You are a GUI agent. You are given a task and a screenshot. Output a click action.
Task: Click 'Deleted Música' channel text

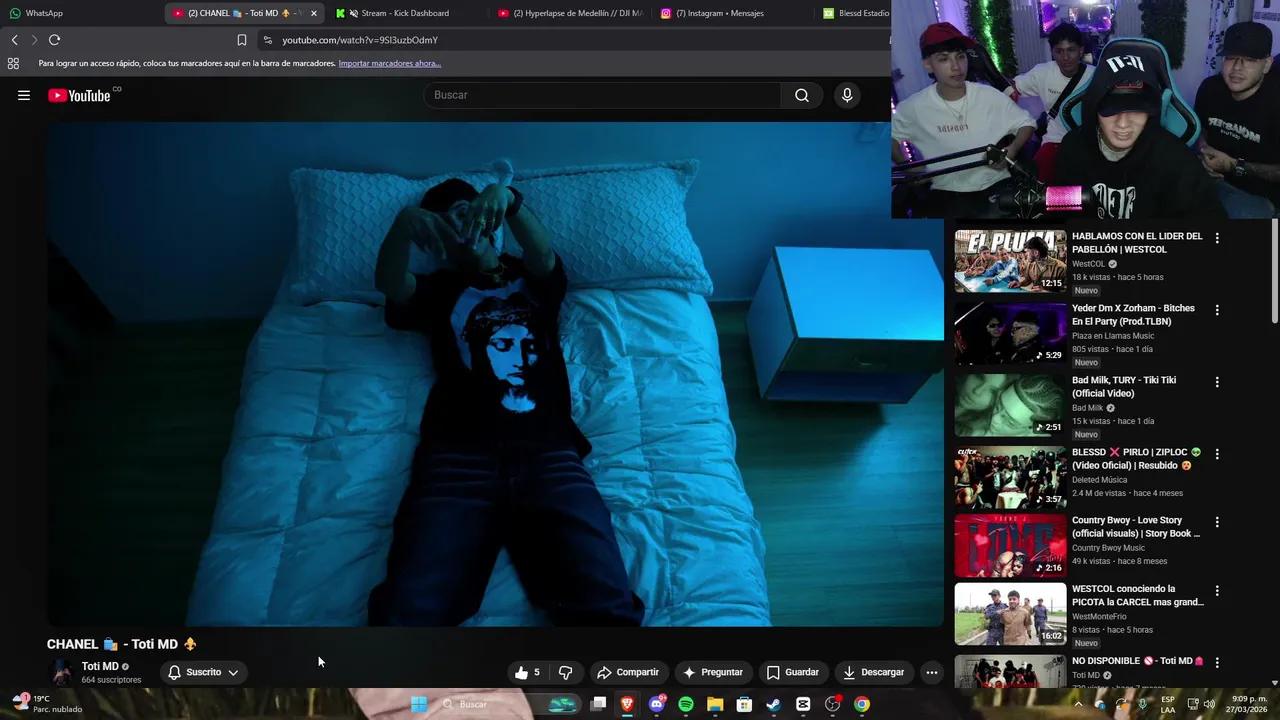click(x=1099, y=480)
